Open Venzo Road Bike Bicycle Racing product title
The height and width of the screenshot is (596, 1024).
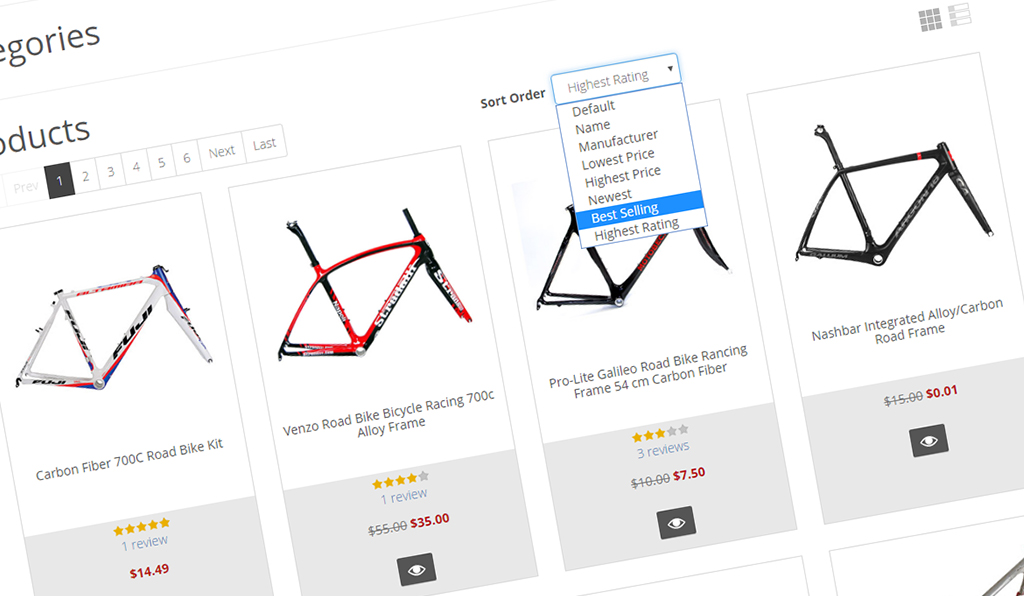[389, 413]
